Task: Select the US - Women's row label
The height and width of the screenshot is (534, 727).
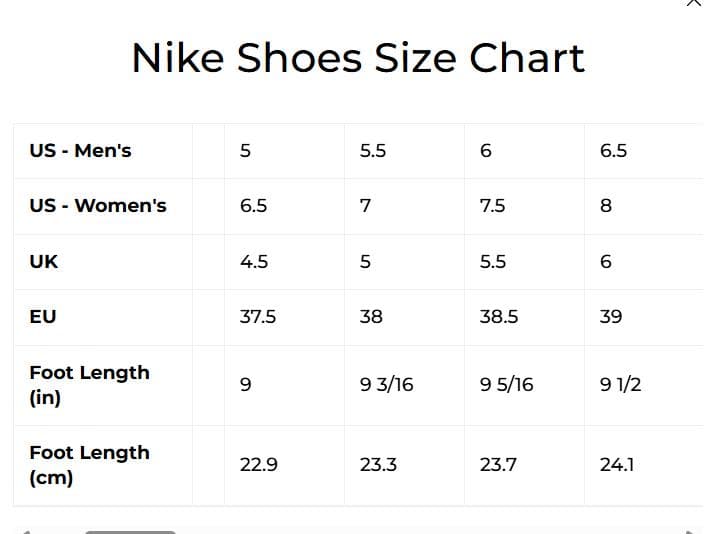Action: coord(98,206)
